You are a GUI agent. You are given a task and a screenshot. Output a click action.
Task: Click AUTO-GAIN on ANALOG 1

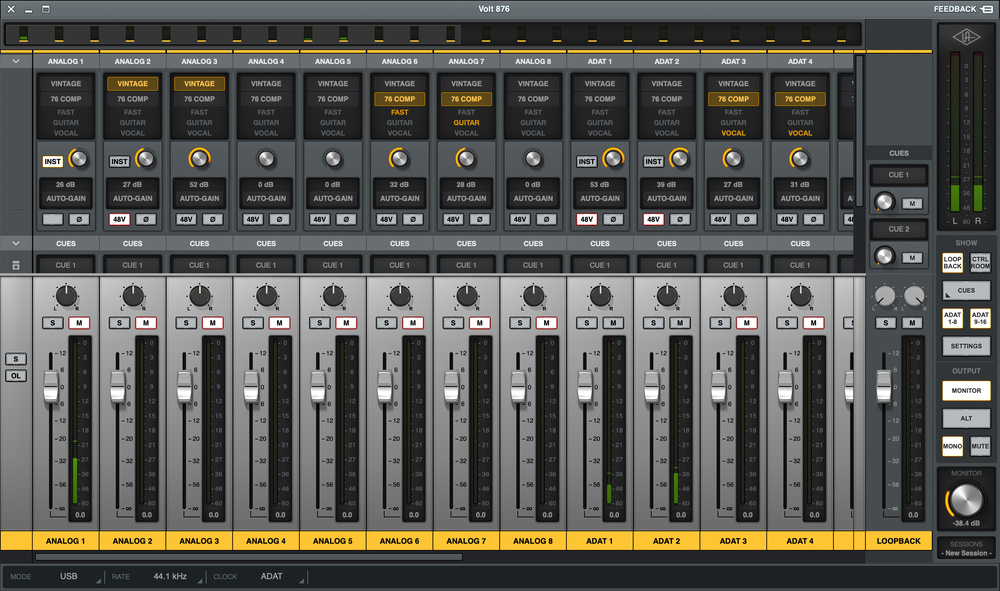coord(66,198)
